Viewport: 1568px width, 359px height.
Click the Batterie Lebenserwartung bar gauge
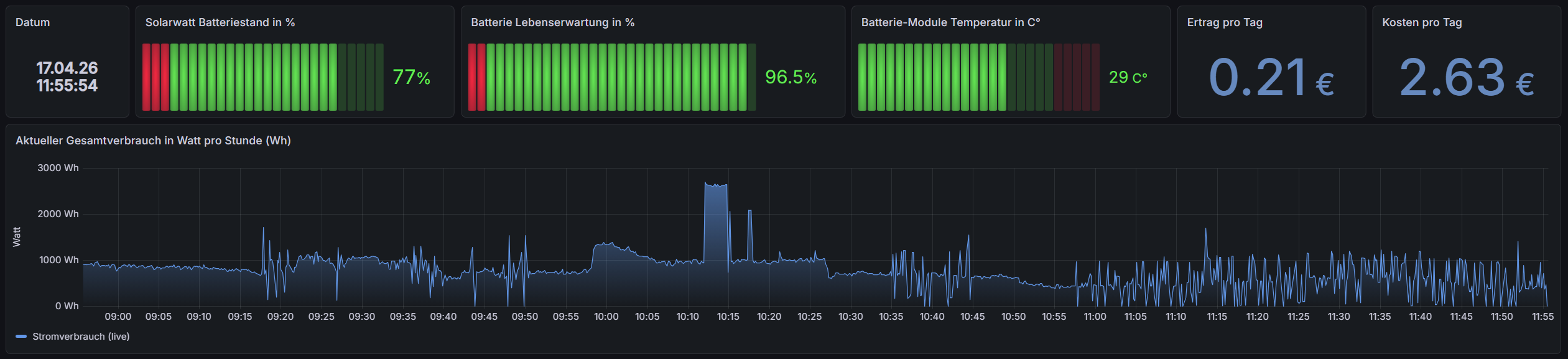click(x=611, y=77)
